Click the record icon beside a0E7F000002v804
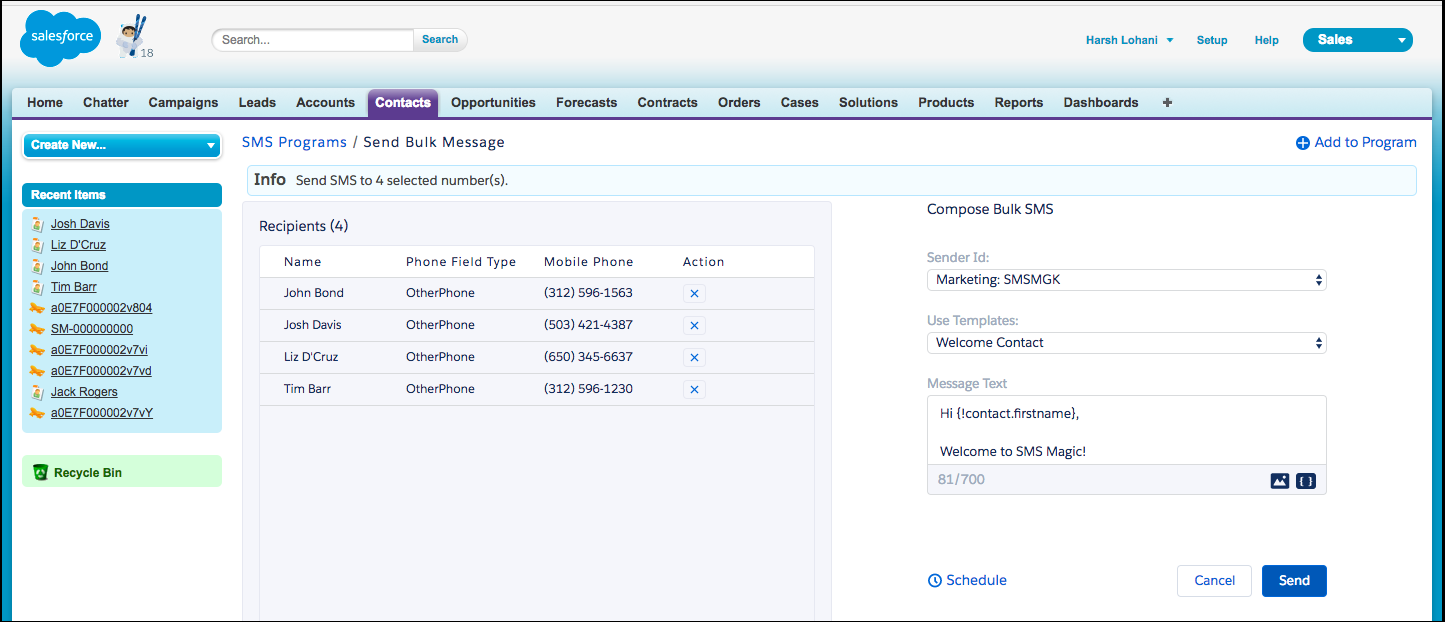This screenshot has height=622, width=1445. (x=37, y=308)
